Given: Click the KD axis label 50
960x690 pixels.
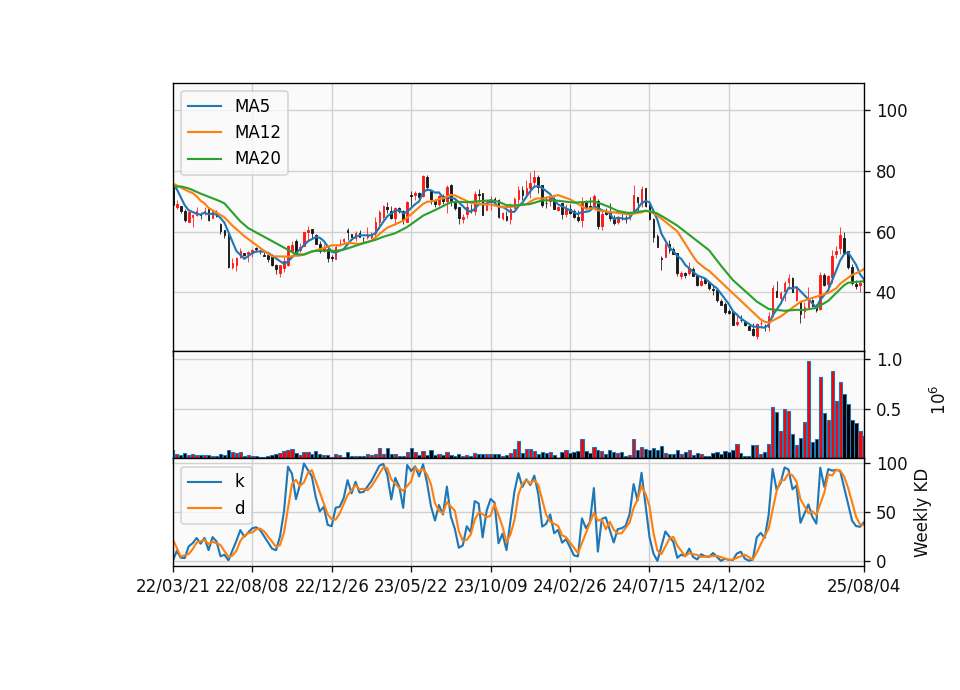Looking at the screenshot, I should (x=887, y=513).
